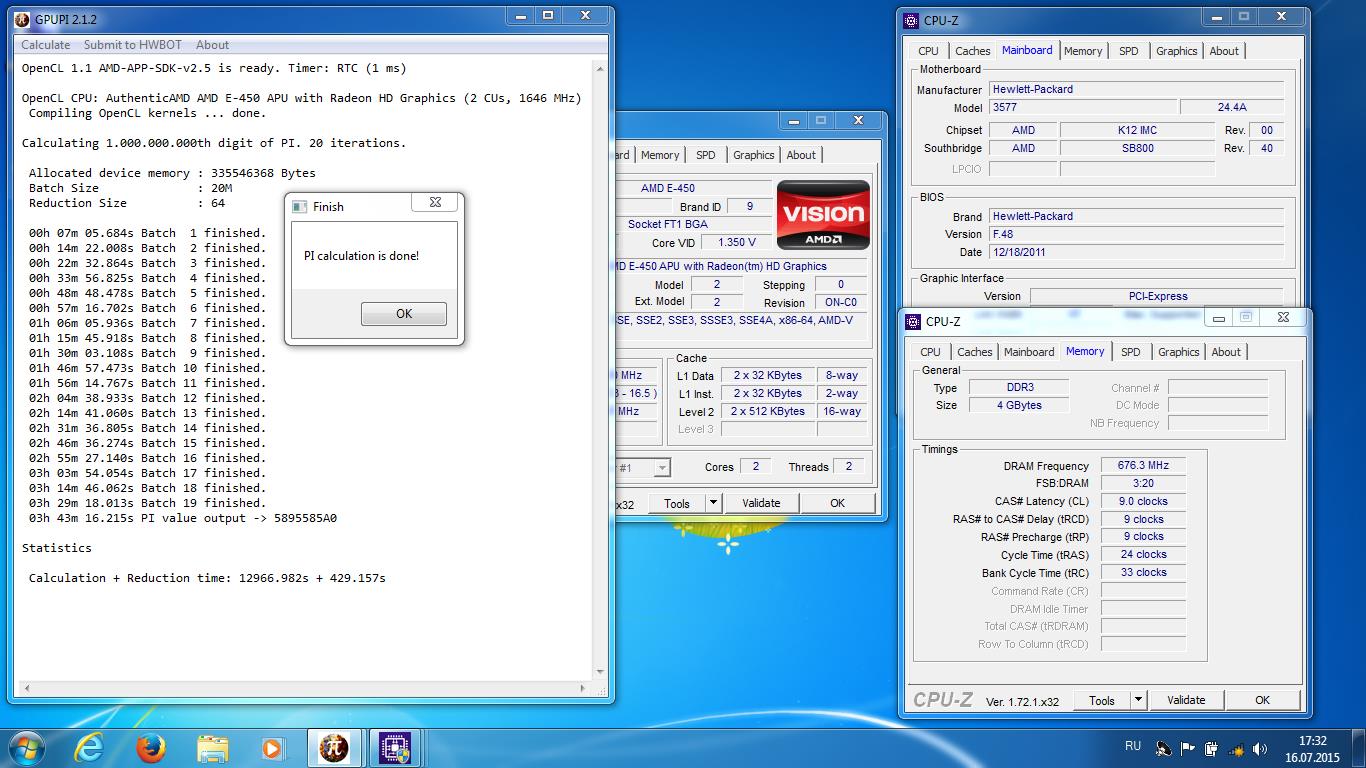
Task: Click BIOS version field F.48
Action: point(1136,234)
